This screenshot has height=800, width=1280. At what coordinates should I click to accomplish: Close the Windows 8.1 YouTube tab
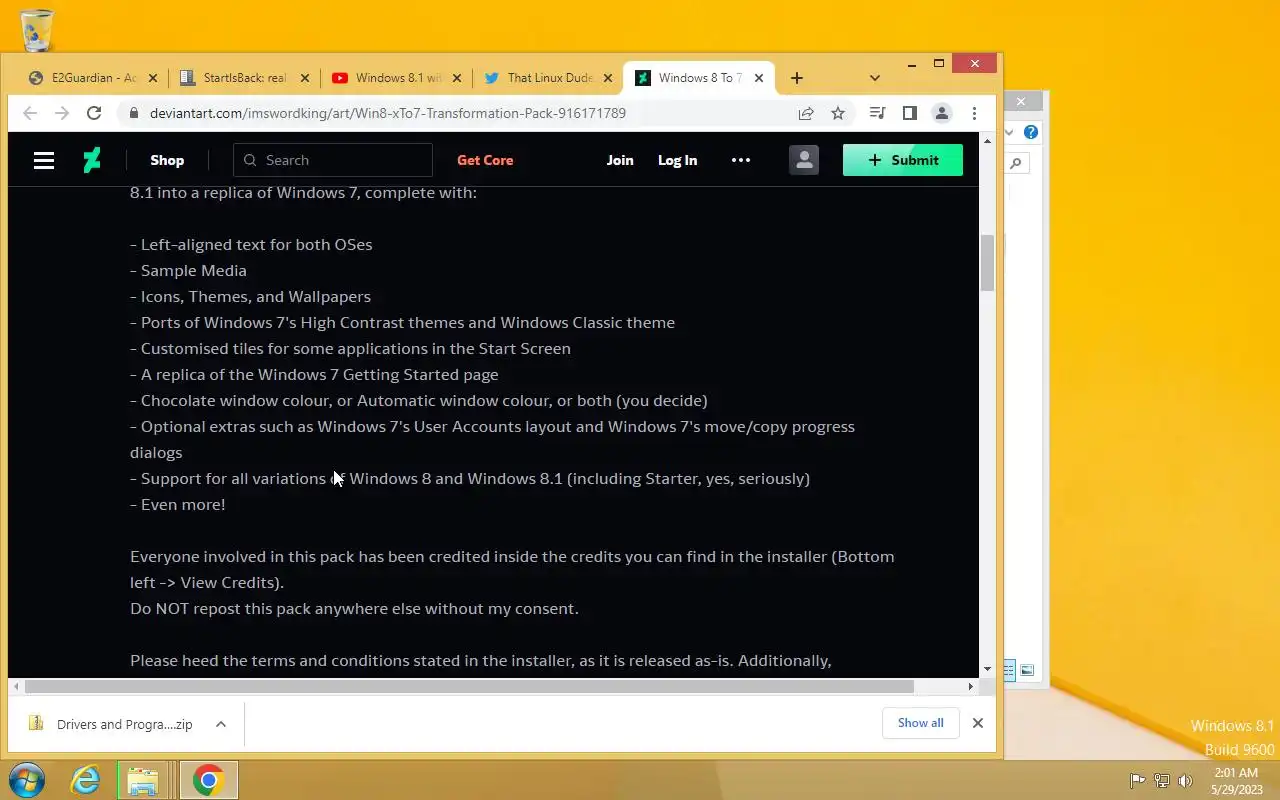pos(457,78)
